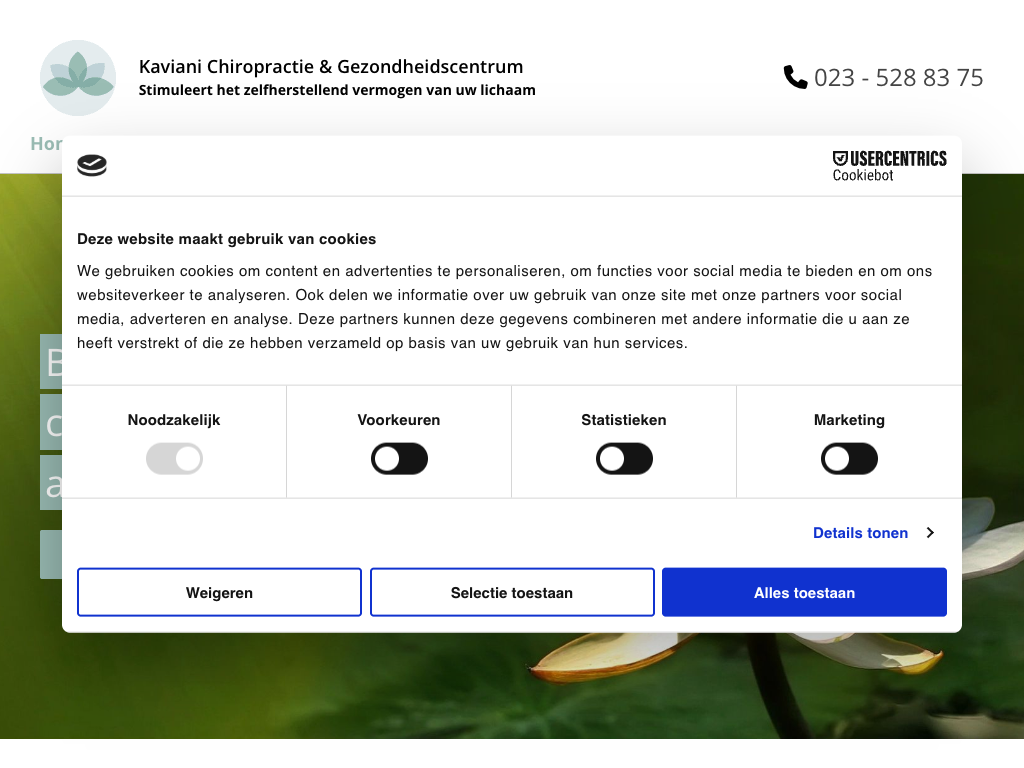Click the Selectie toestaan button
Image resolution: width=1024 pixels, height=768 pixels.
[512, 593]
